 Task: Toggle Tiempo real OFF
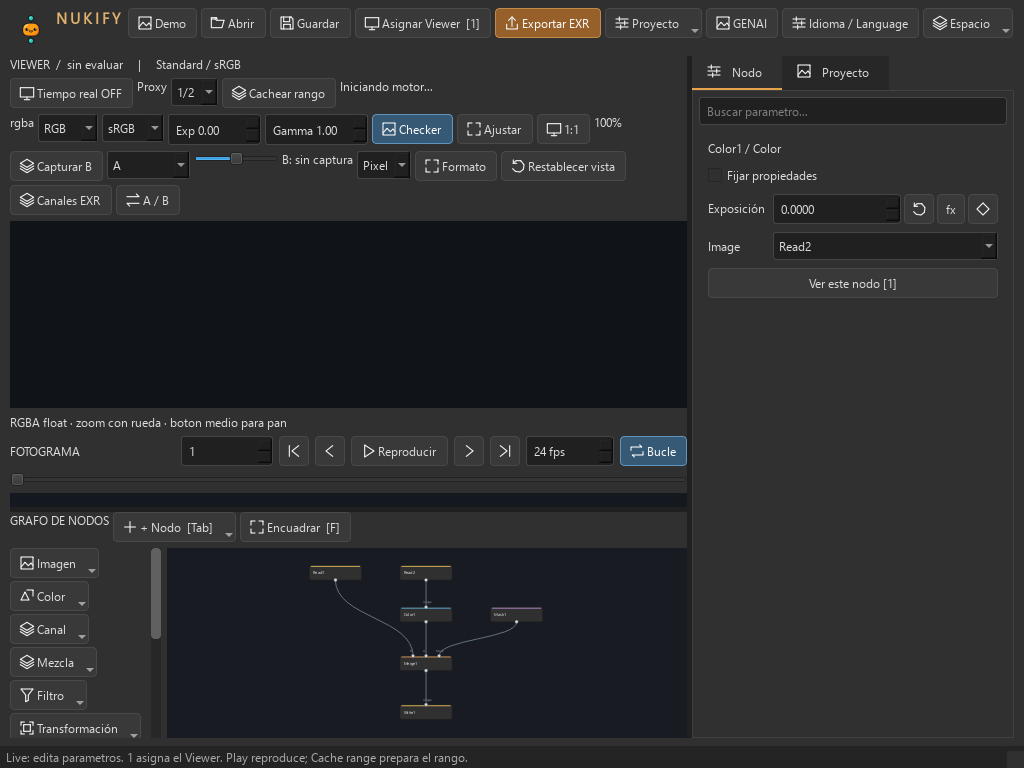(x=71, y=93)
